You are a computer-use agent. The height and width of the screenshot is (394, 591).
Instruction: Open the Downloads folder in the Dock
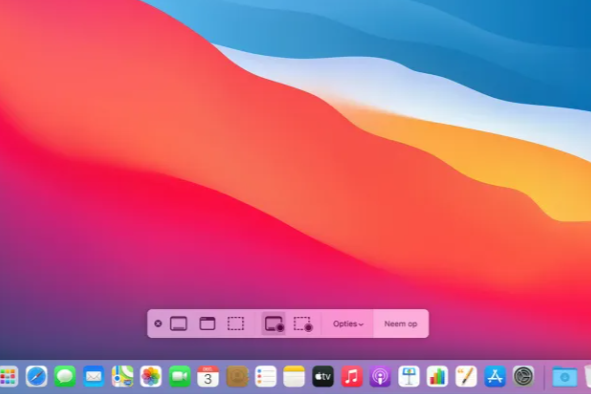(565, 376)
